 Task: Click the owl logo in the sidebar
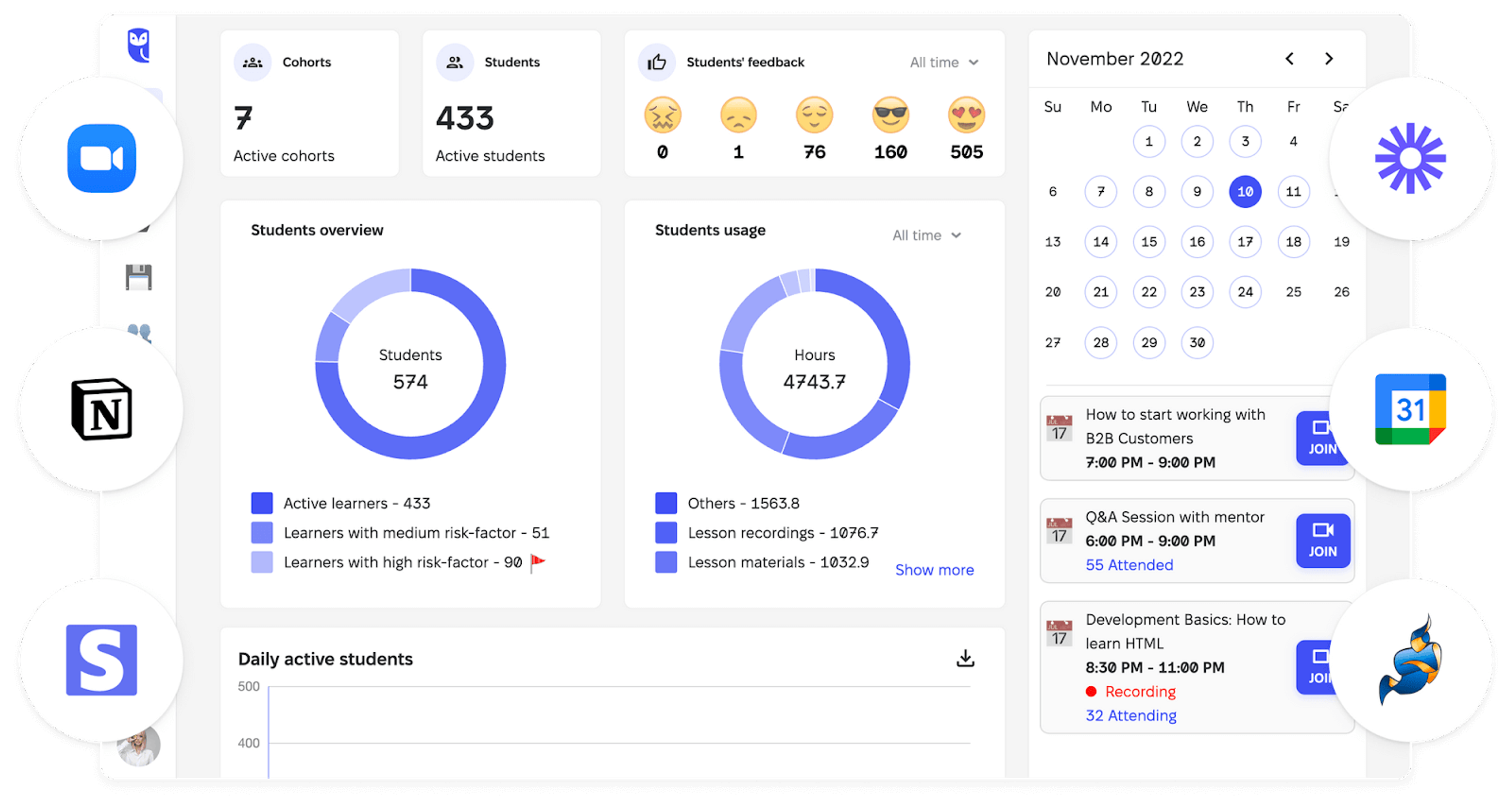pyautogui.click(x=139, y=45)
